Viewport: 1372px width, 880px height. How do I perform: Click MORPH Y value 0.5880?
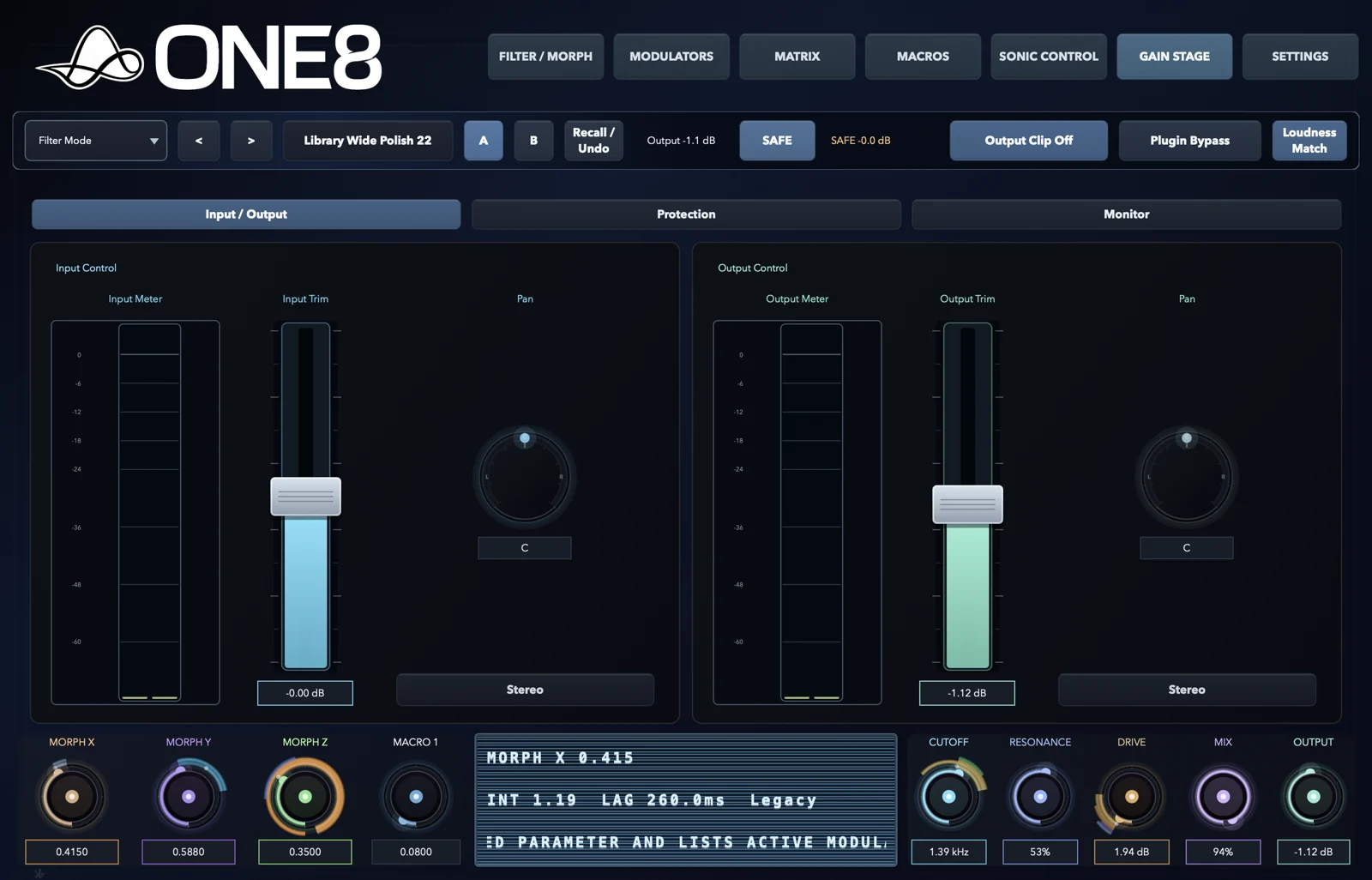[x=189, y=852]
